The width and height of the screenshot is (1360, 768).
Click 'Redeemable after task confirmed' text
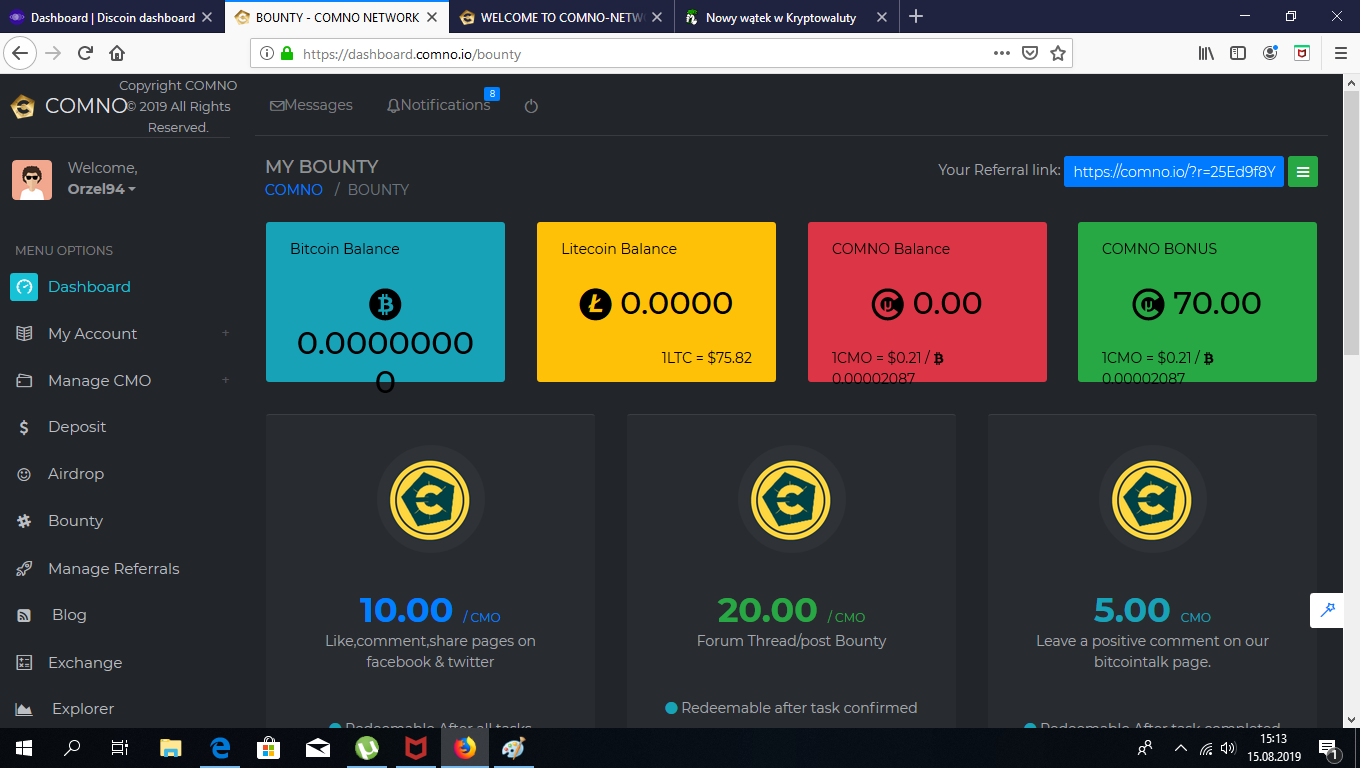(799, 708)
